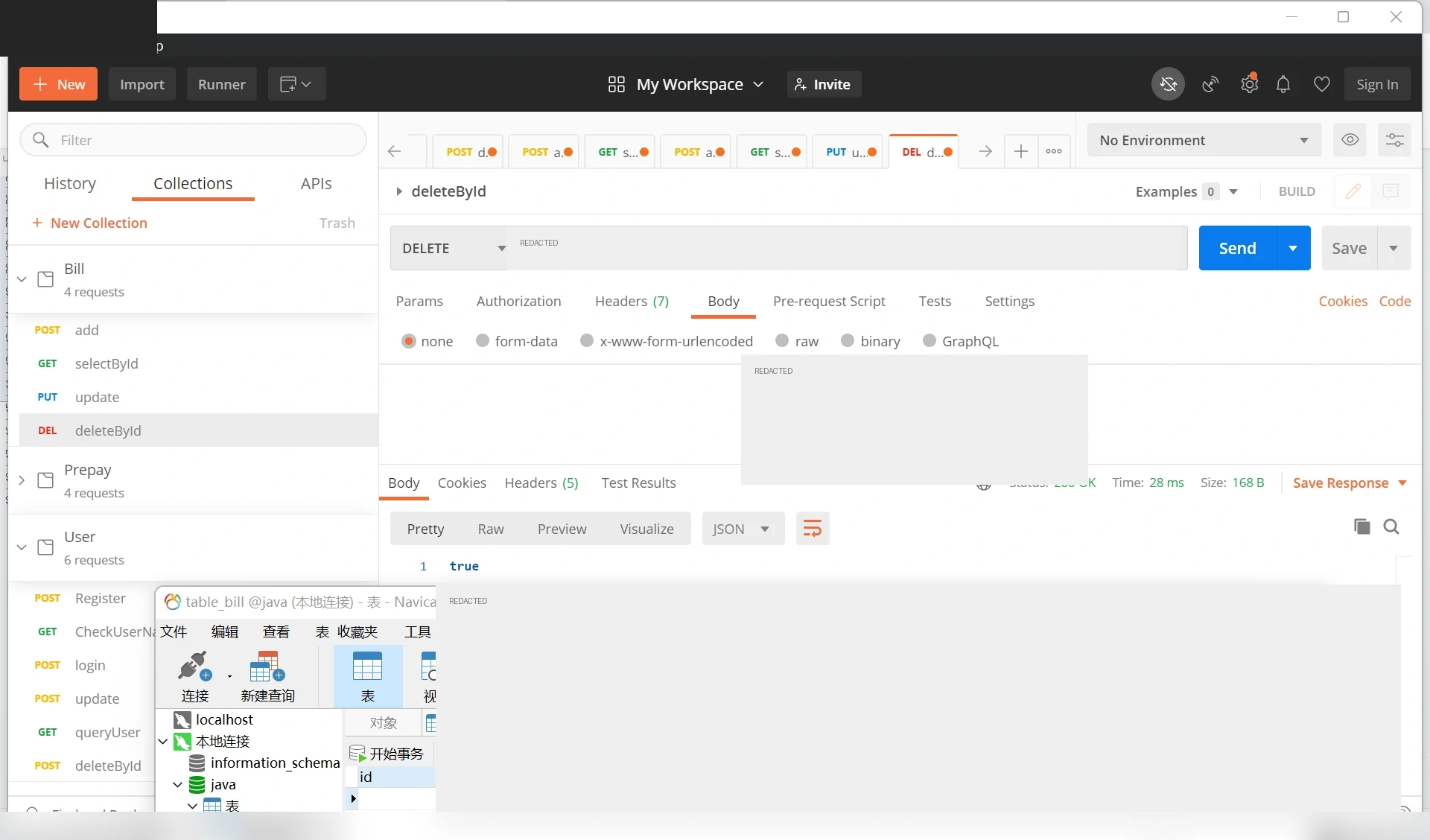Screen dimensions: 1430x840
Task: Select the GraphQL body option
Action: pyautogui.click(x=929, y=341)
